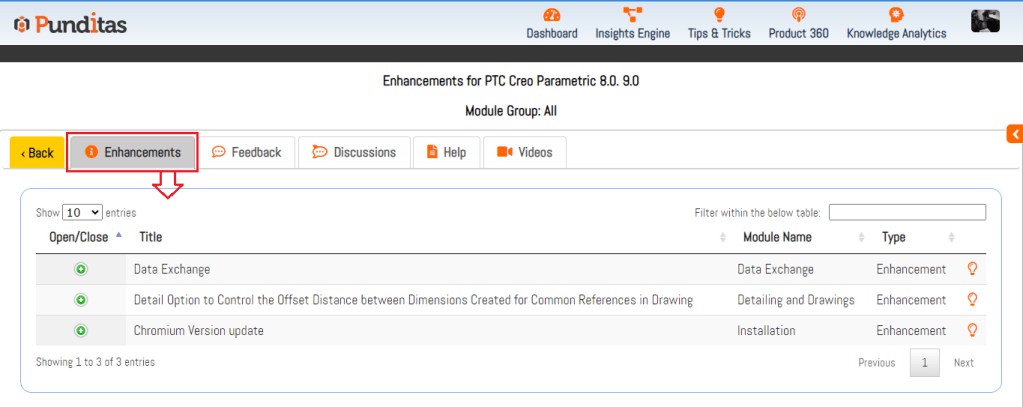Viewport: 1023px width, 407px height.
Task: Open the Dashboard gauge icon
Action: pos(552,15)
